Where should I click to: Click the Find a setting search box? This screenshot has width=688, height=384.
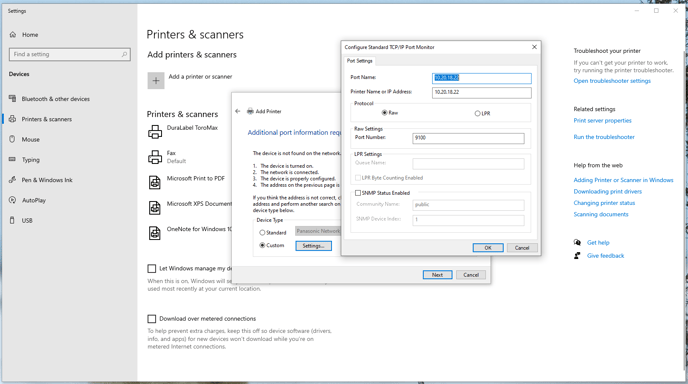69,54
